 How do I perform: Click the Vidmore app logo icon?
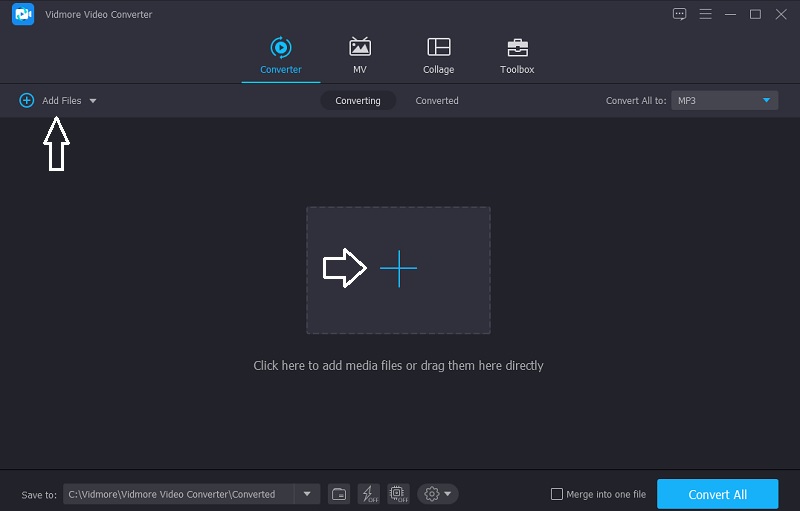pos(22,14)
